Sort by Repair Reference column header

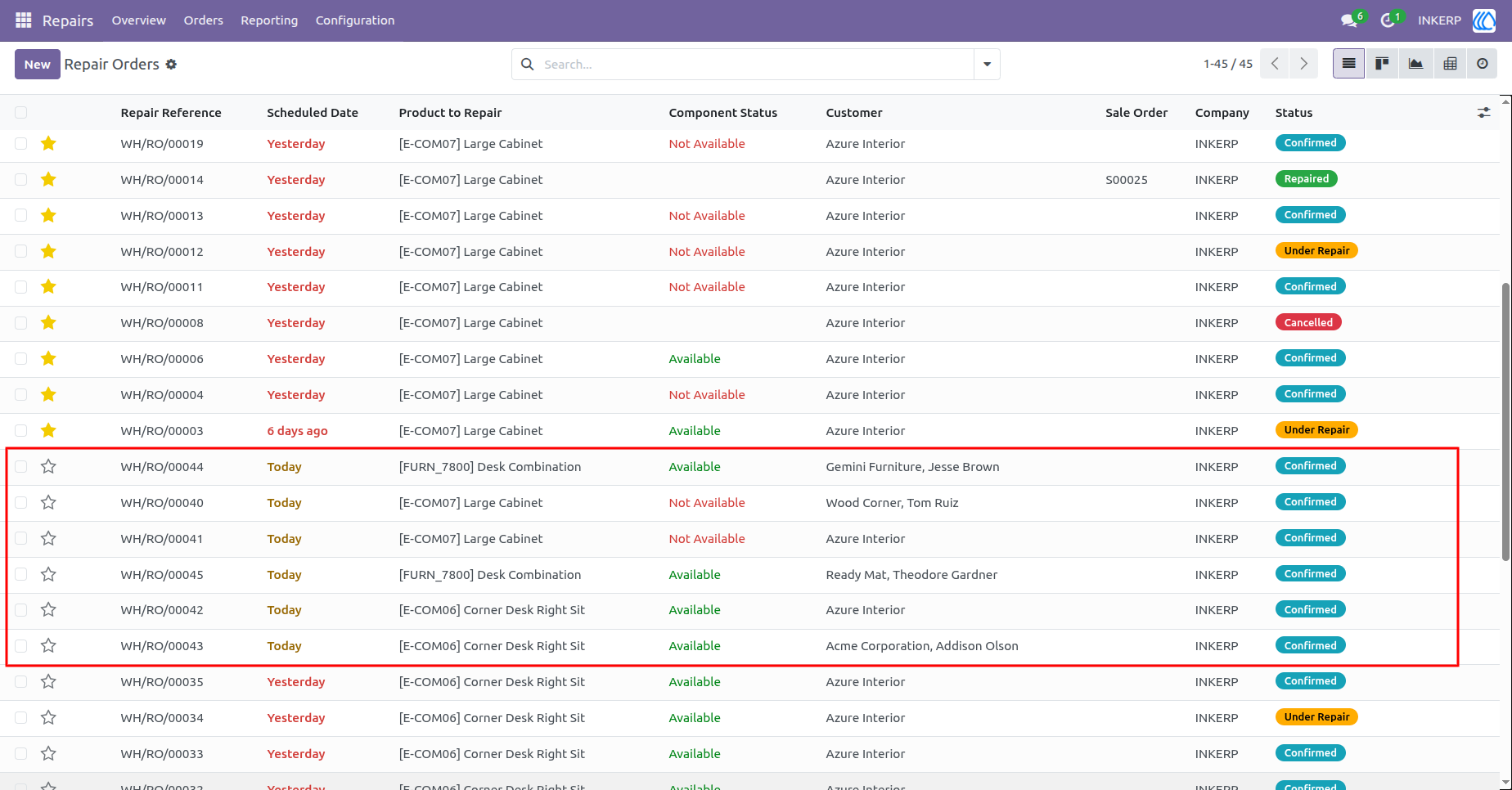(x=171, y=113)
